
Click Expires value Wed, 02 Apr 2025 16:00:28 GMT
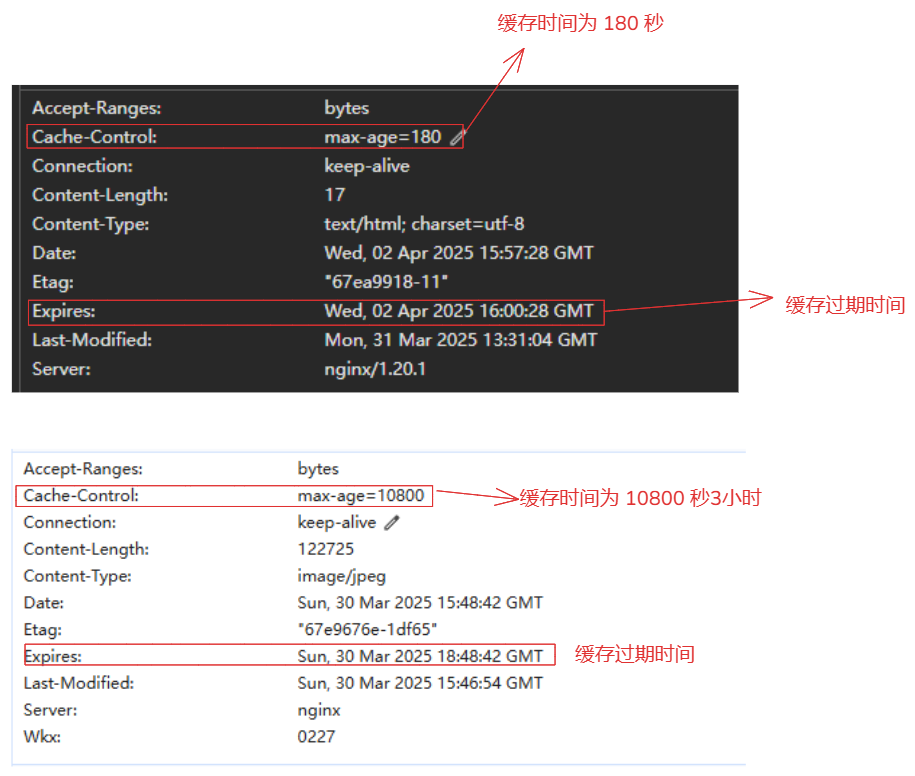pos(459,311)
